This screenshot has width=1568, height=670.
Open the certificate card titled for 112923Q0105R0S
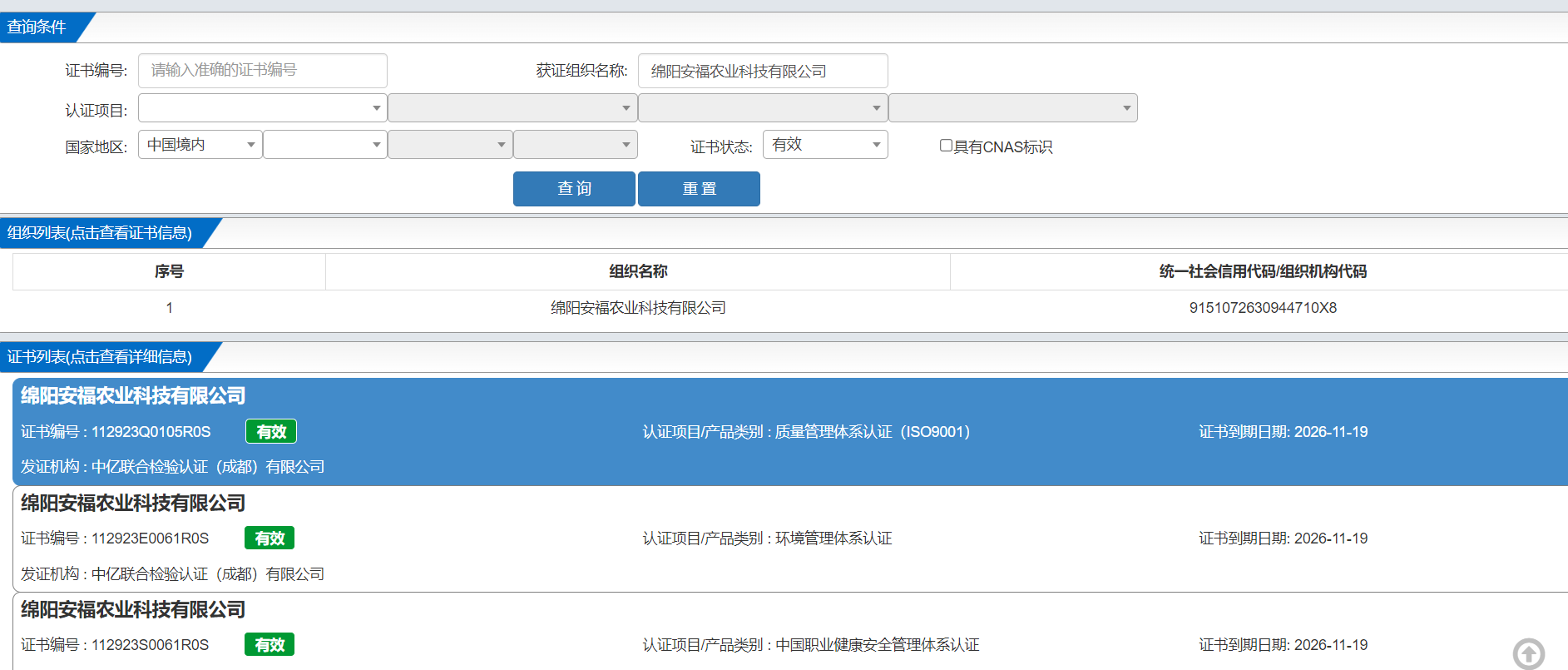133,395
